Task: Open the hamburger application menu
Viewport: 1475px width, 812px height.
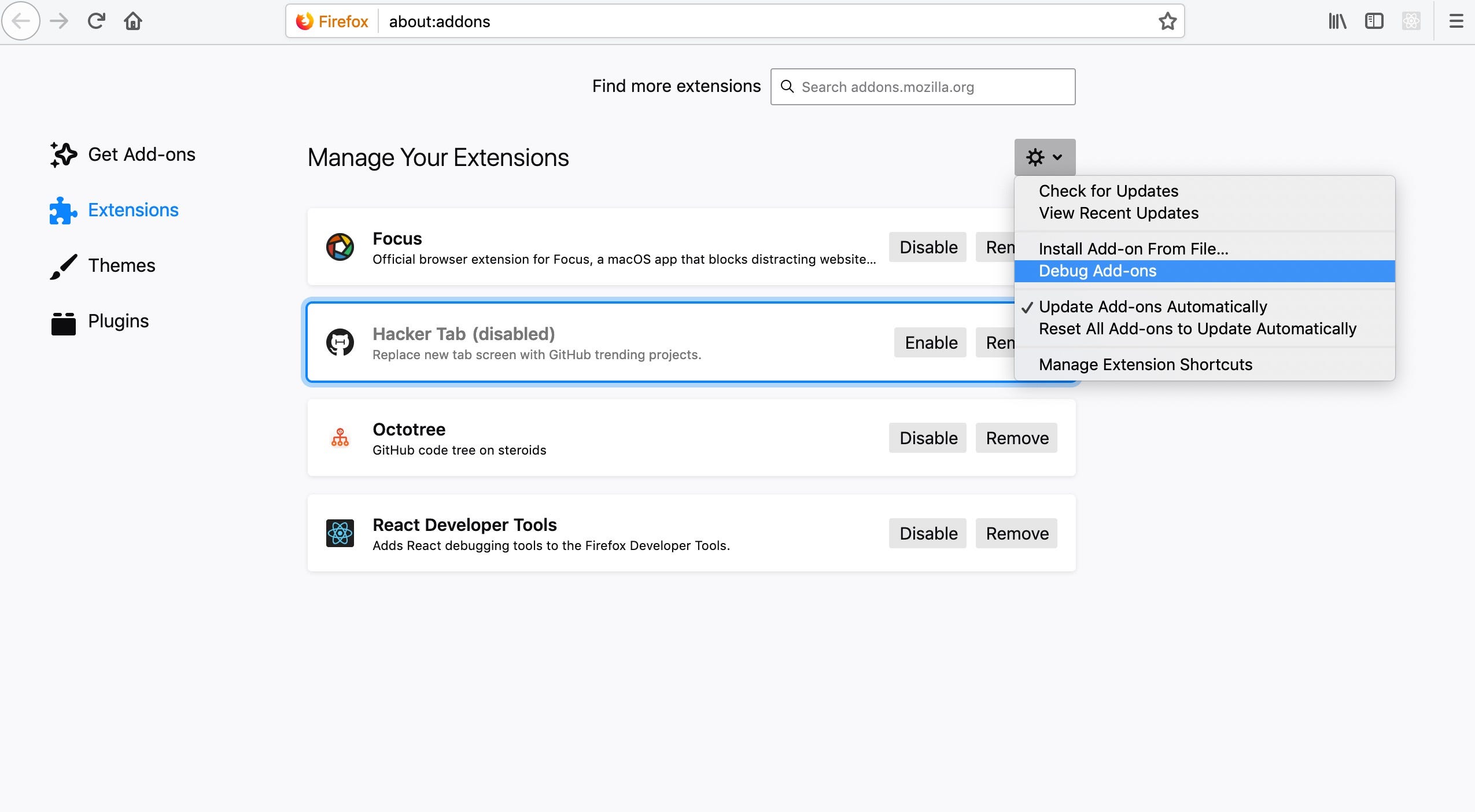Action: click(x=1456, y=21)
